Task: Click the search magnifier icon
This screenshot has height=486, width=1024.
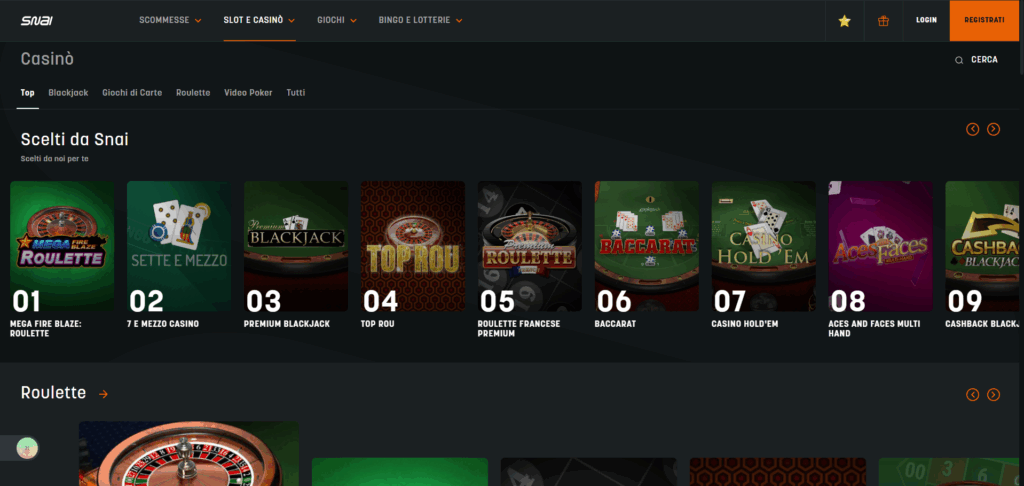Action: point(959,60)
